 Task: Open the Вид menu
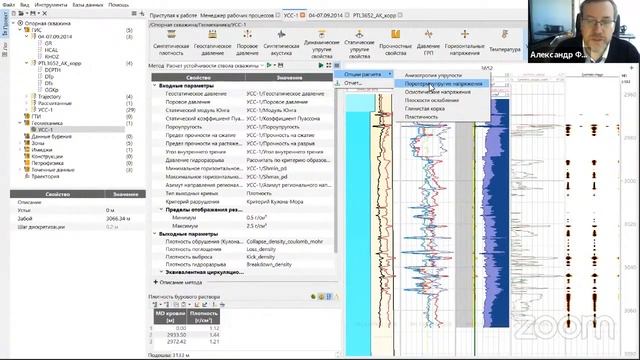24,5
